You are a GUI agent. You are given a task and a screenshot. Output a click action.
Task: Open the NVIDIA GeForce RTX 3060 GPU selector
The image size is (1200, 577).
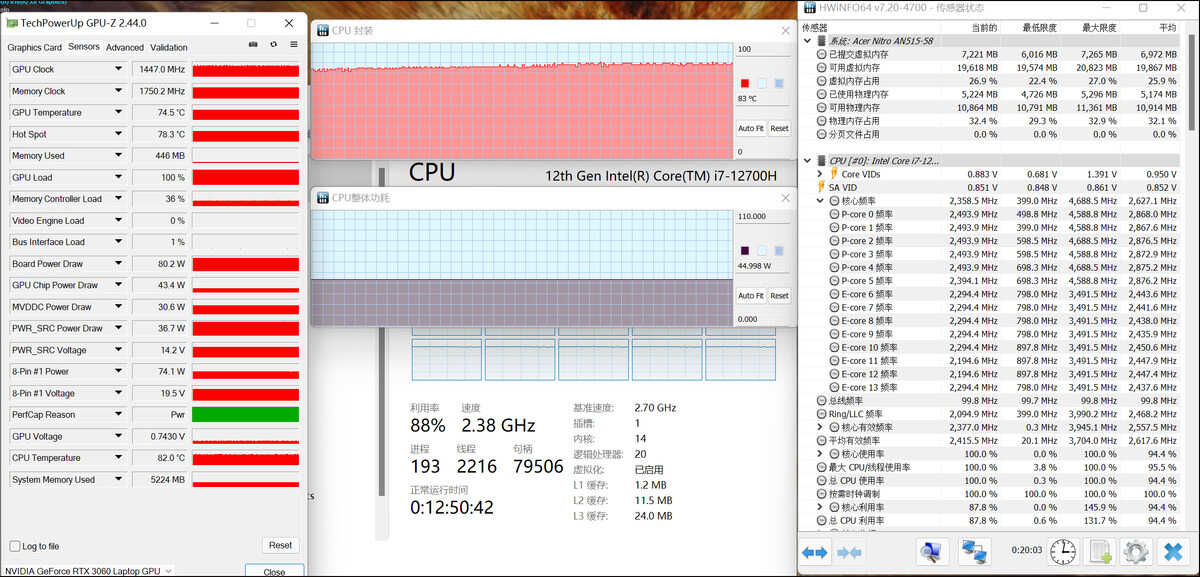pyautogui.click(x=87, y=571)
